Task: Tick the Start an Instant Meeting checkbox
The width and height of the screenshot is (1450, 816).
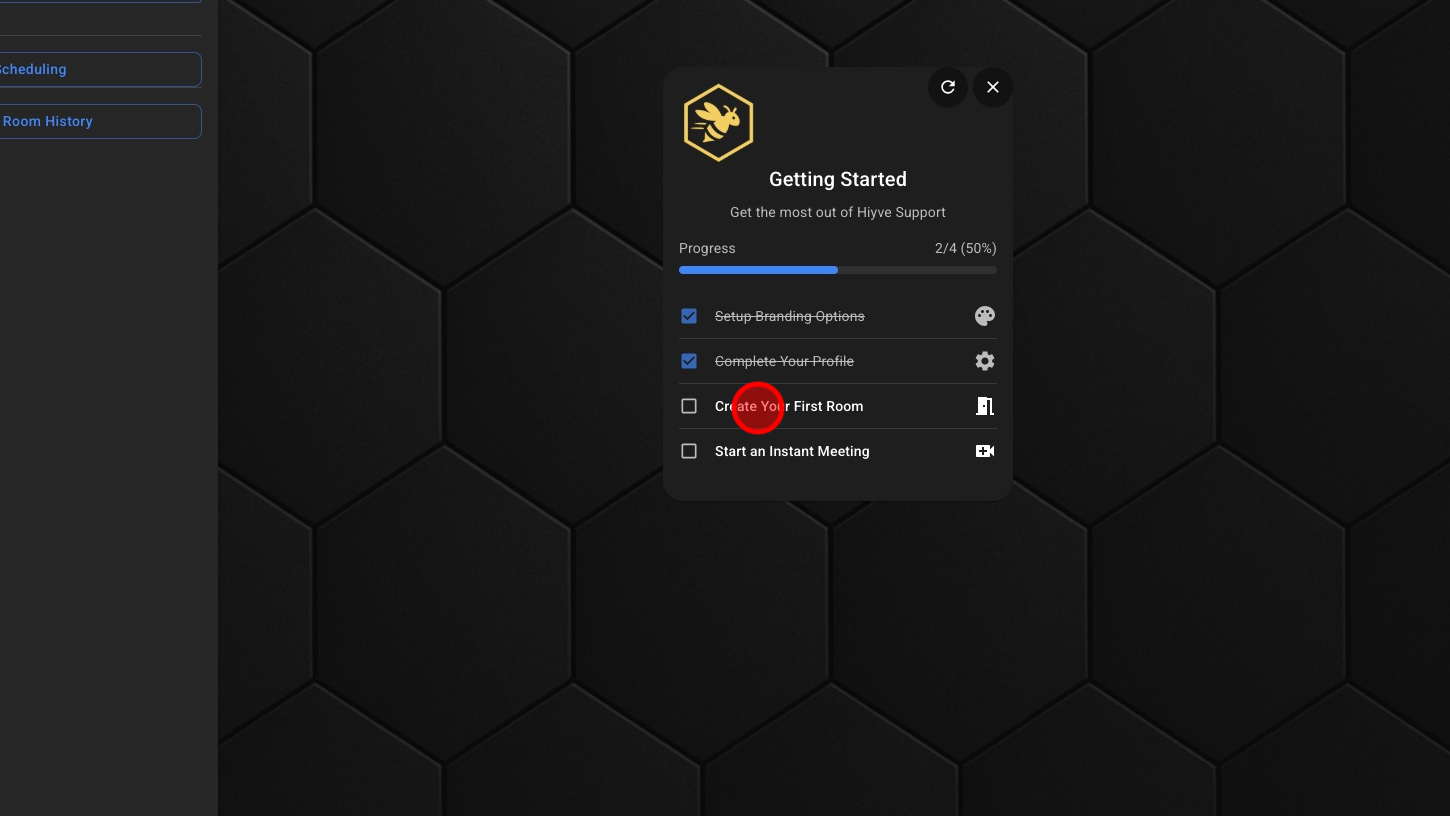Action: point(689,451)
